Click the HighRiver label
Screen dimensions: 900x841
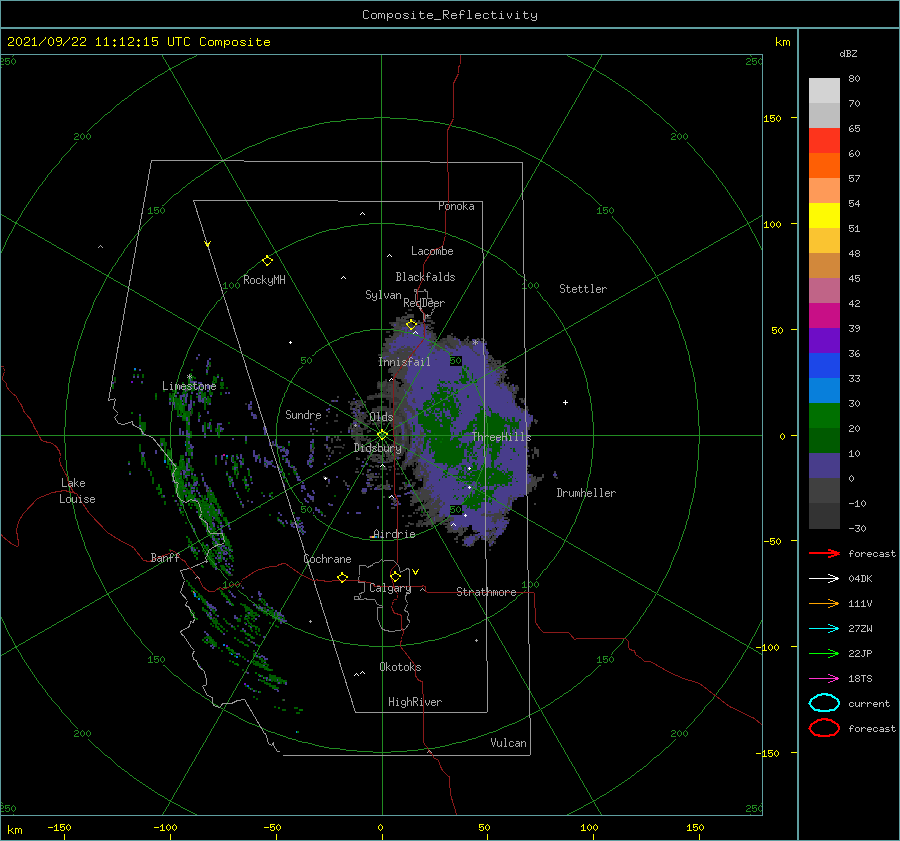[x=414, y=702]
